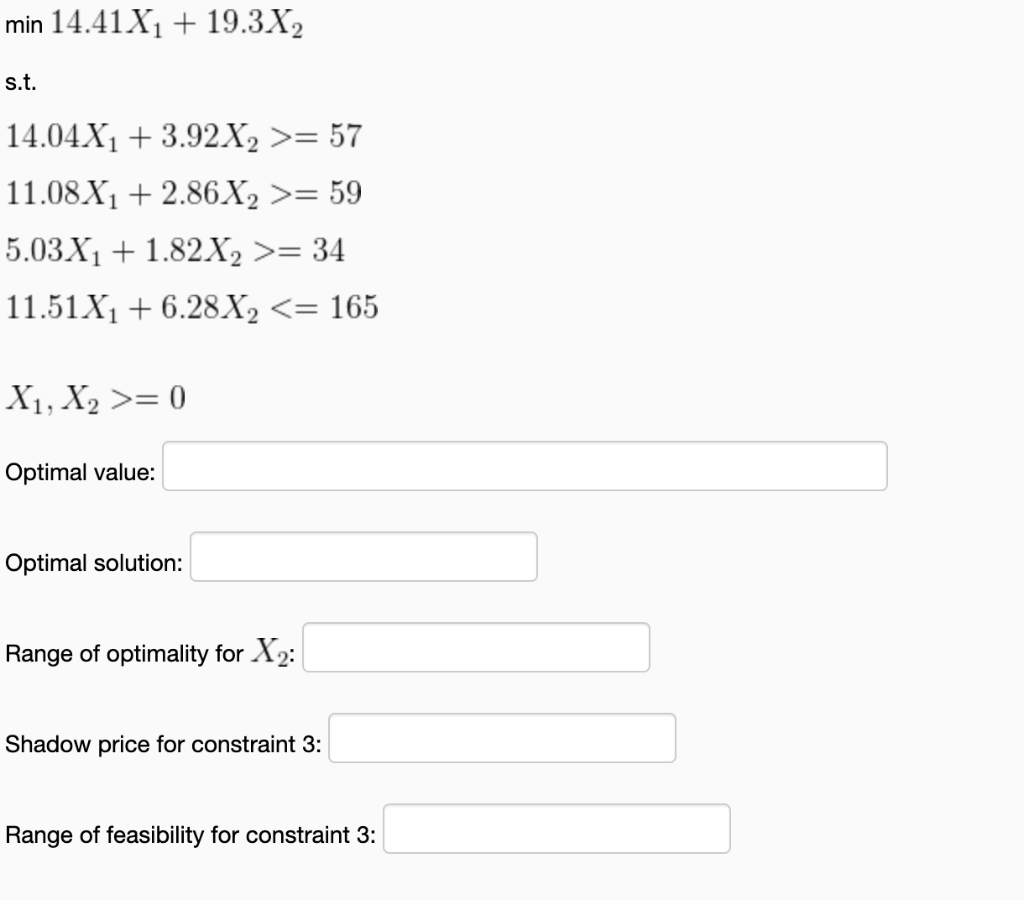Viewport: 1024px width, 900px height.
Task: Click the fourth constraint 11.51X1 + 6.28X2 <= 165
Action: coord(190,309)
